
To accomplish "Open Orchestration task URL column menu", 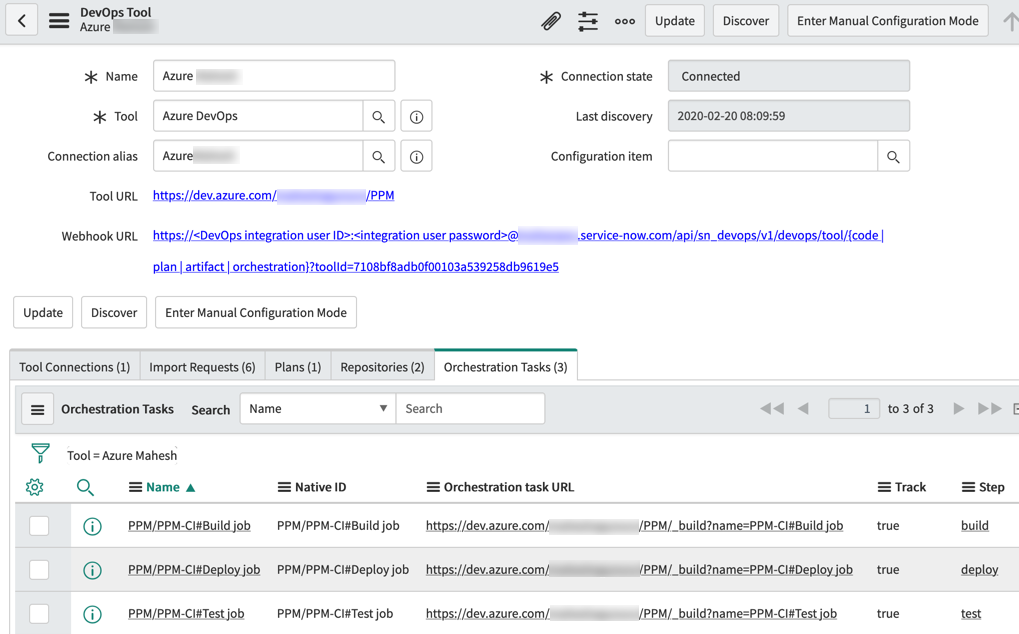I will pos(433,487).
